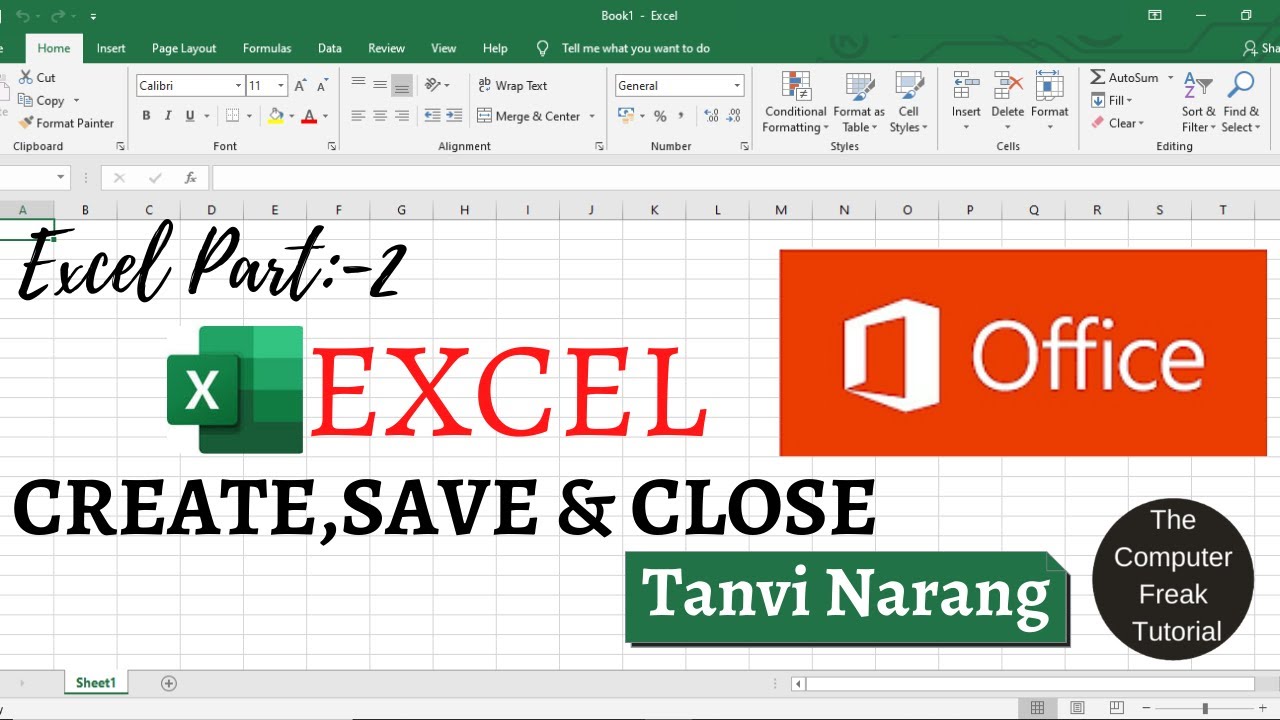Open the View tab

pyautogui.click(x=443, y=48)
